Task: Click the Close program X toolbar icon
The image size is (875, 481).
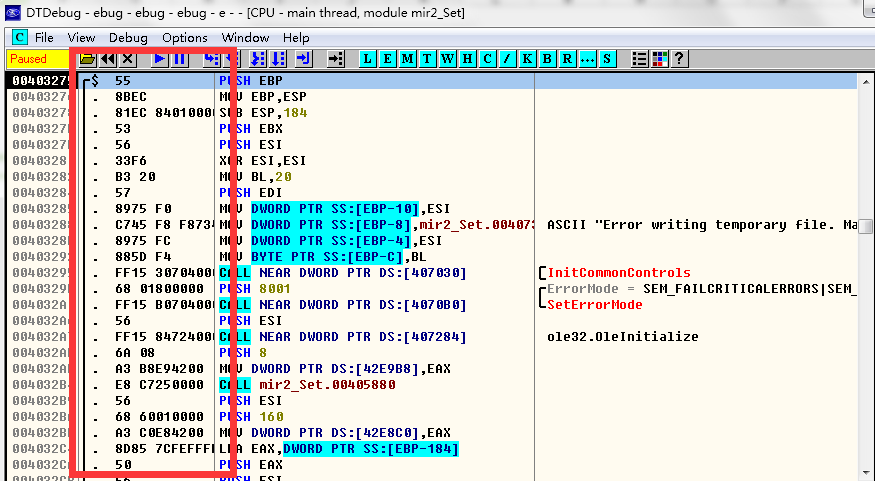Action: (x=128, y=59)
